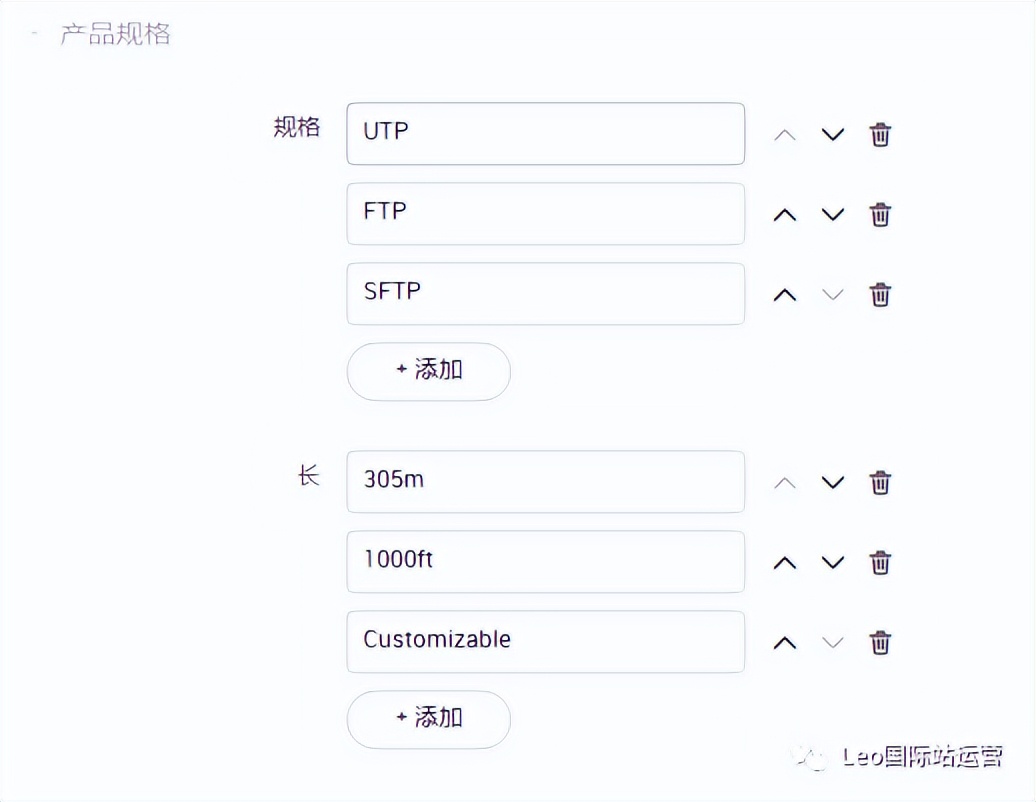Move the 1000ft row up
This screenshot has height=802, width=1036.
[784, 562]
